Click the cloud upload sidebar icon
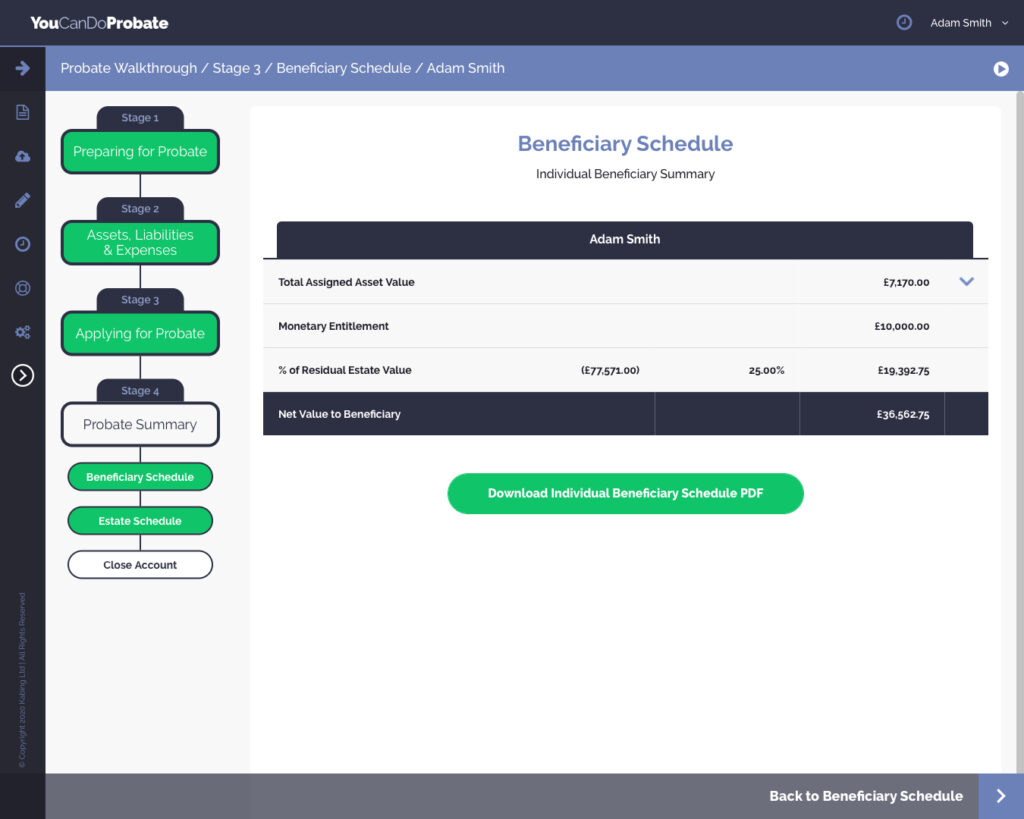This screenshot has width=1024, height=819. click(22, 156)
